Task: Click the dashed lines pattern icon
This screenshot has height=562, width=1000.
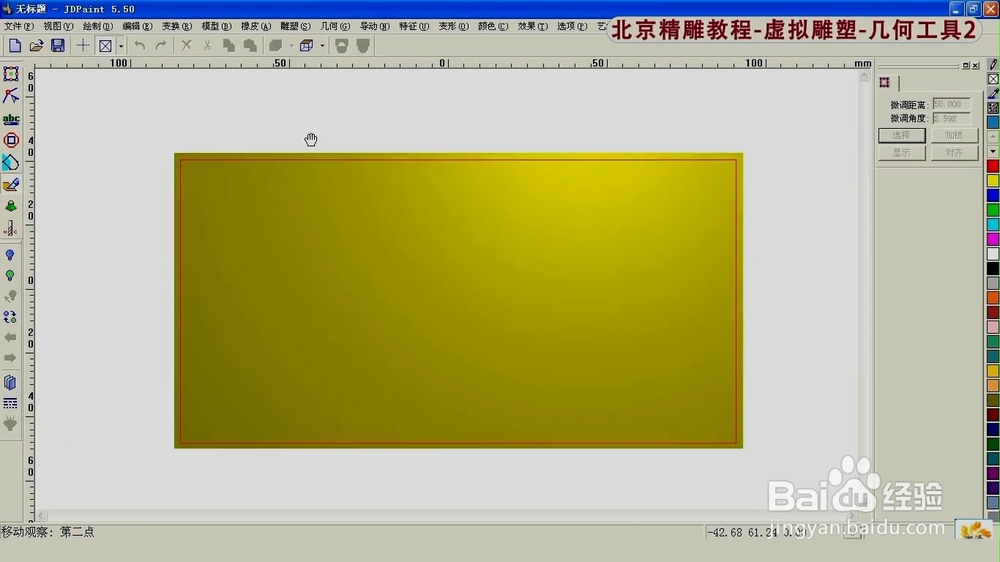Action: 10,403
